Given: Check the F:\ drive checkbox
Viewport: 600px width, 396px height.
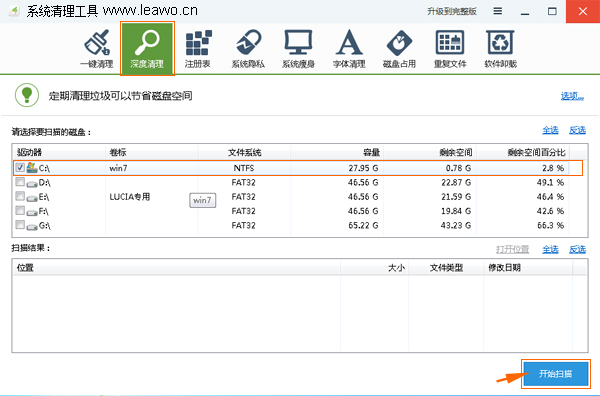Looking at the screenshot, I should click(20, 210).
